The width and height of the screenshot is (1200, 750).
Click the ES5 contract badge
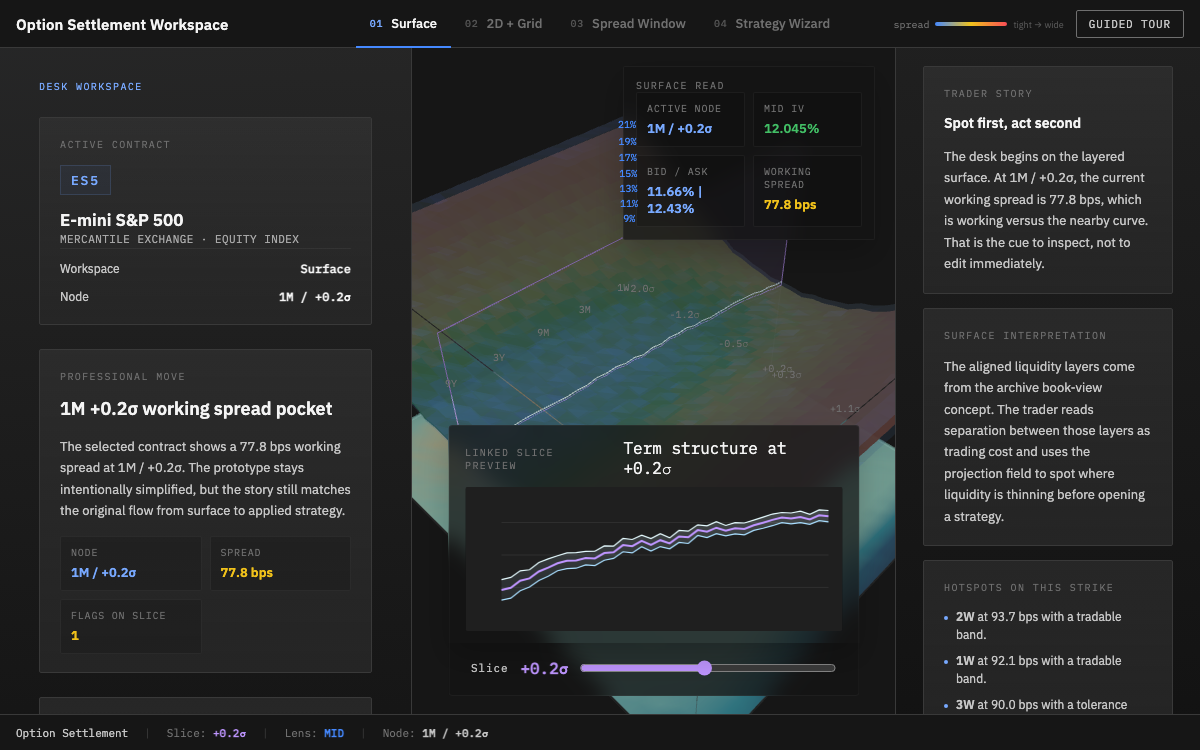[85, 180]
